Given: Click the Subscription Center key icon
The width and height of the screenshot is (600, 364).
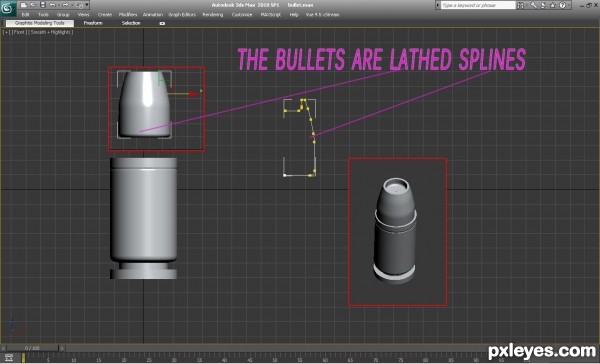Looking at the screenshot, I should point(533,5).
